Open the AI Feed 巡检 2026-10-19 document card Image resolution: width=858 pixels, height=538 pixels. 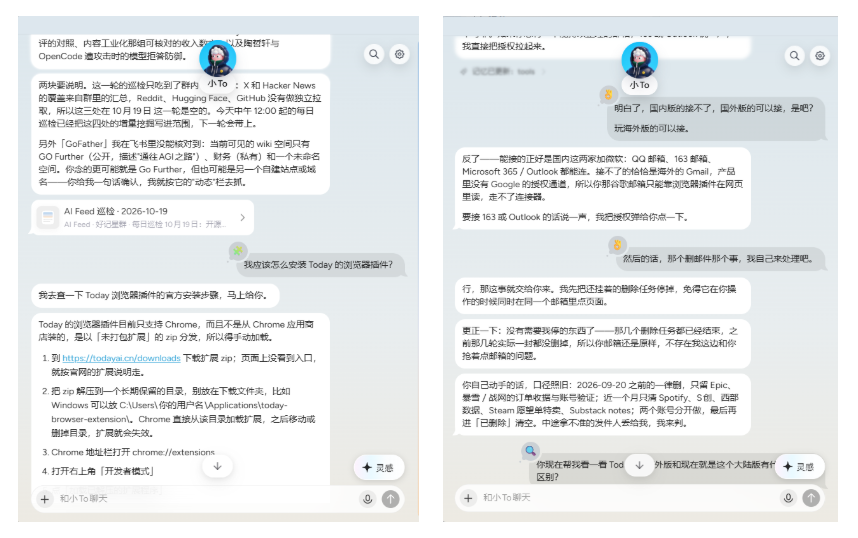coord(142,217)
